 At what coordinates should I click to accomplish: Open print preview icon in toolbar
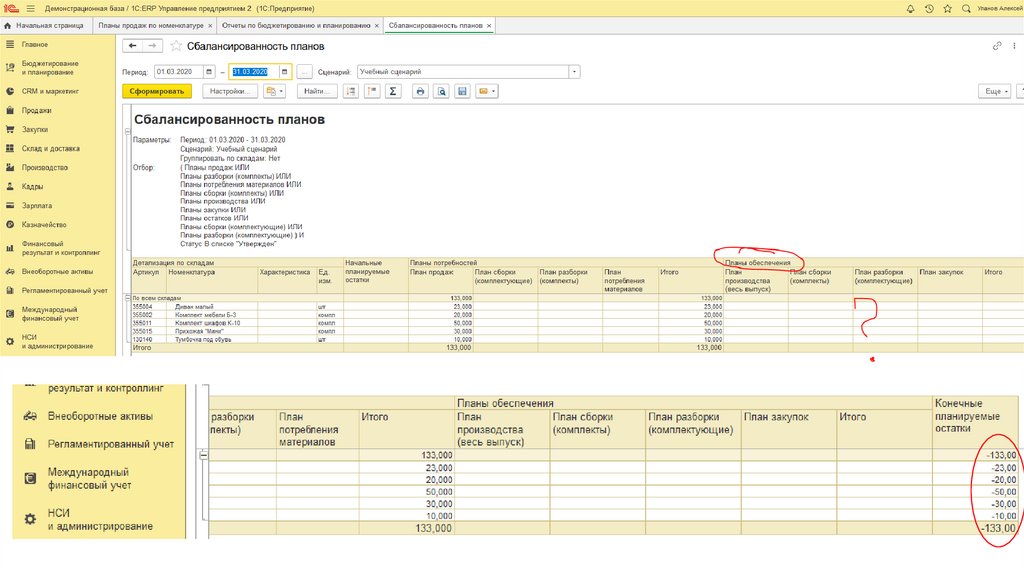click(441, 91)
